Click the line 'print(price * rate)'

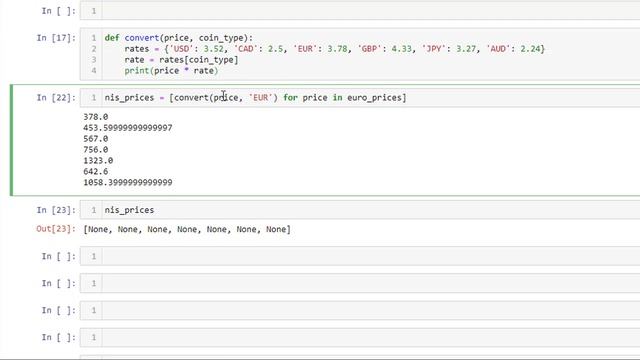click(x=171, y=71)
